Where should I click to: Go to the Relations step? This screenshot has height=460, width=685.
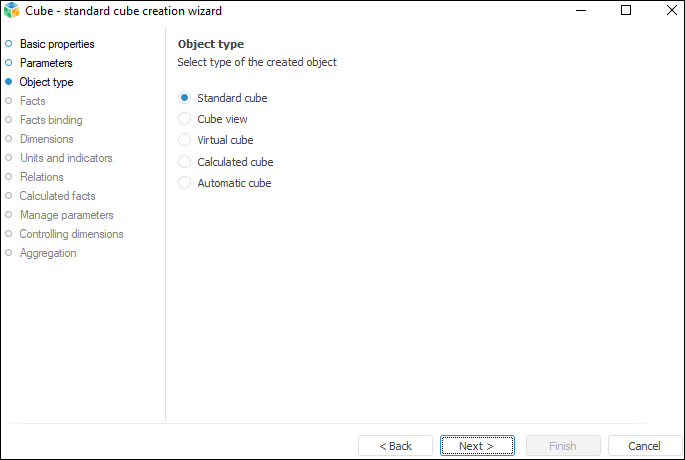[x=42, y=177]
